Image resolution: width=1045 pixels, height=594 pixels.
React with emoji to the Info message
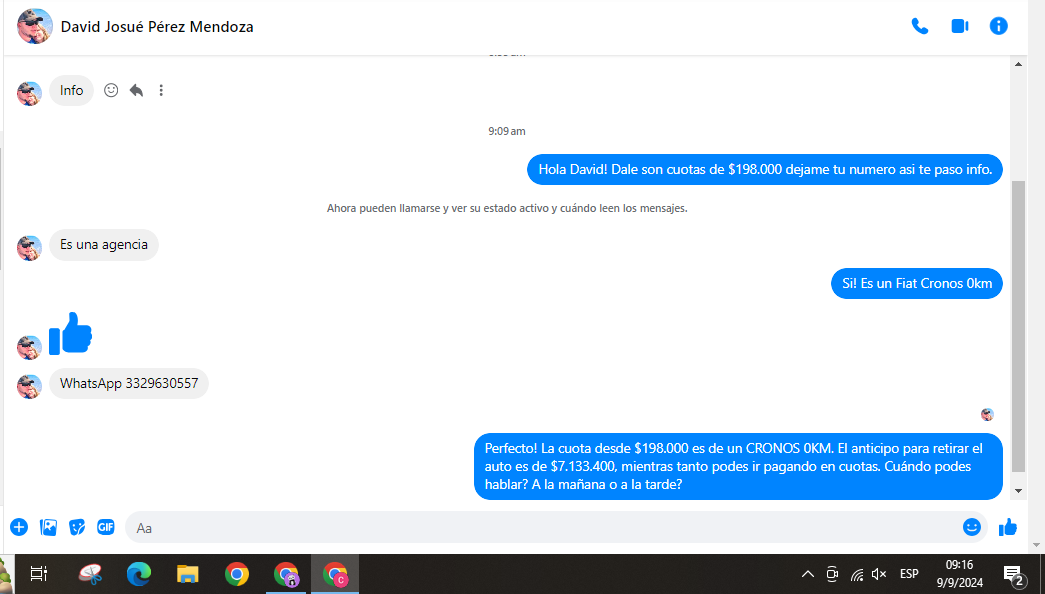[x=111, y=90]
